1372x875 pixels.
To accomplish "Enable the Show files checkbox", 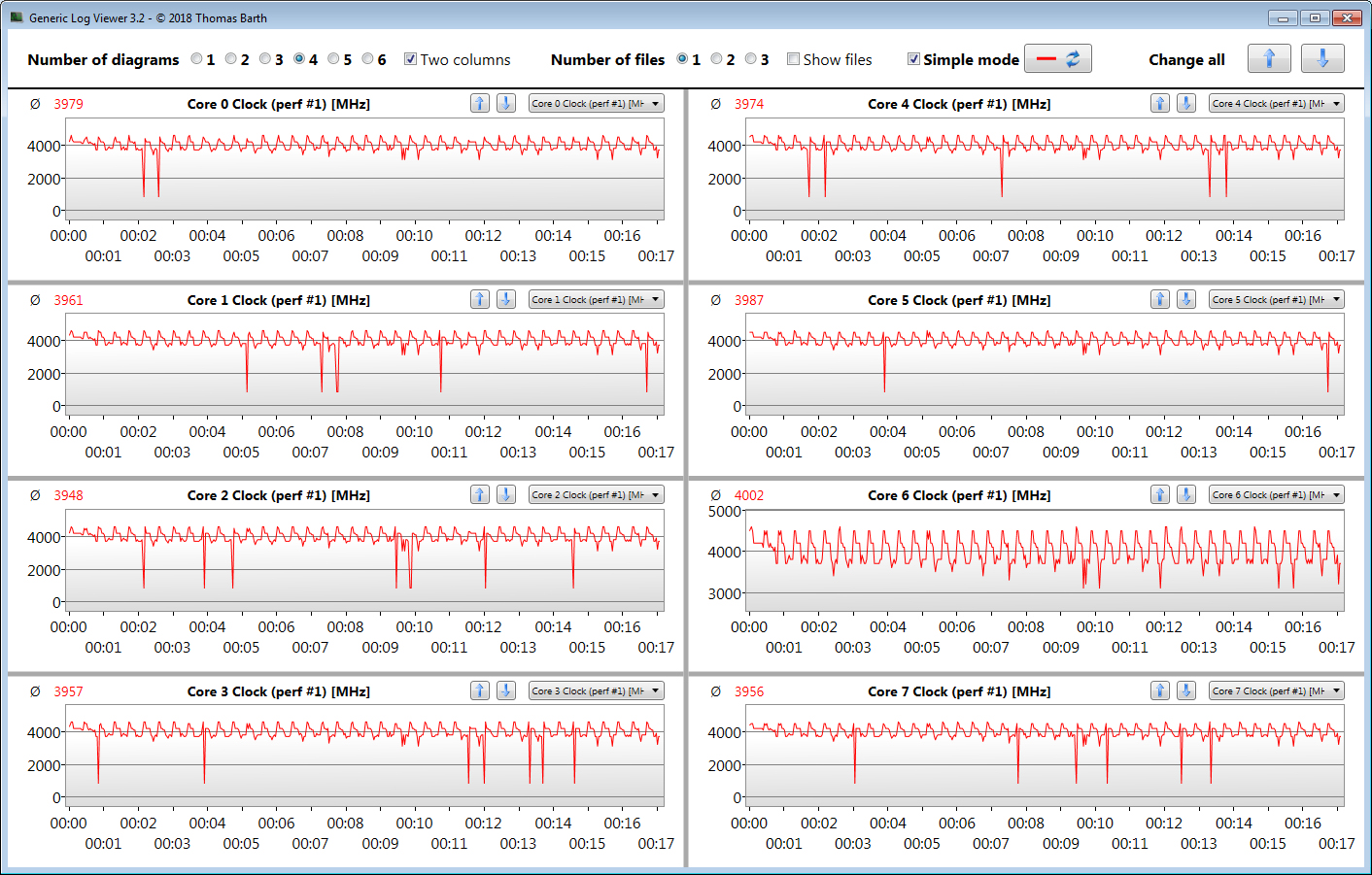I will pos(794,59).
